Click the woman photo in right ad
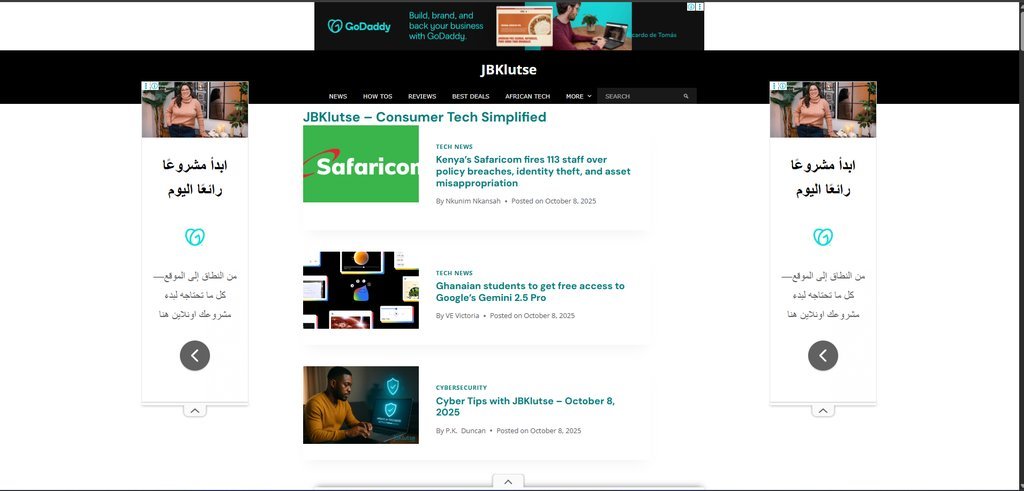The width and height of the screenshot is (1024, 491). point(823,109)
